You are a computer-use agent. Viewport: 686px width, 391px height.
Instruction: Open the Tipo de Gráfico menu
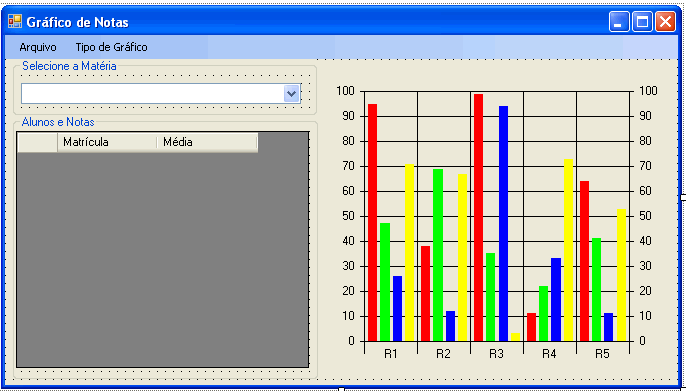click(111, 47)
